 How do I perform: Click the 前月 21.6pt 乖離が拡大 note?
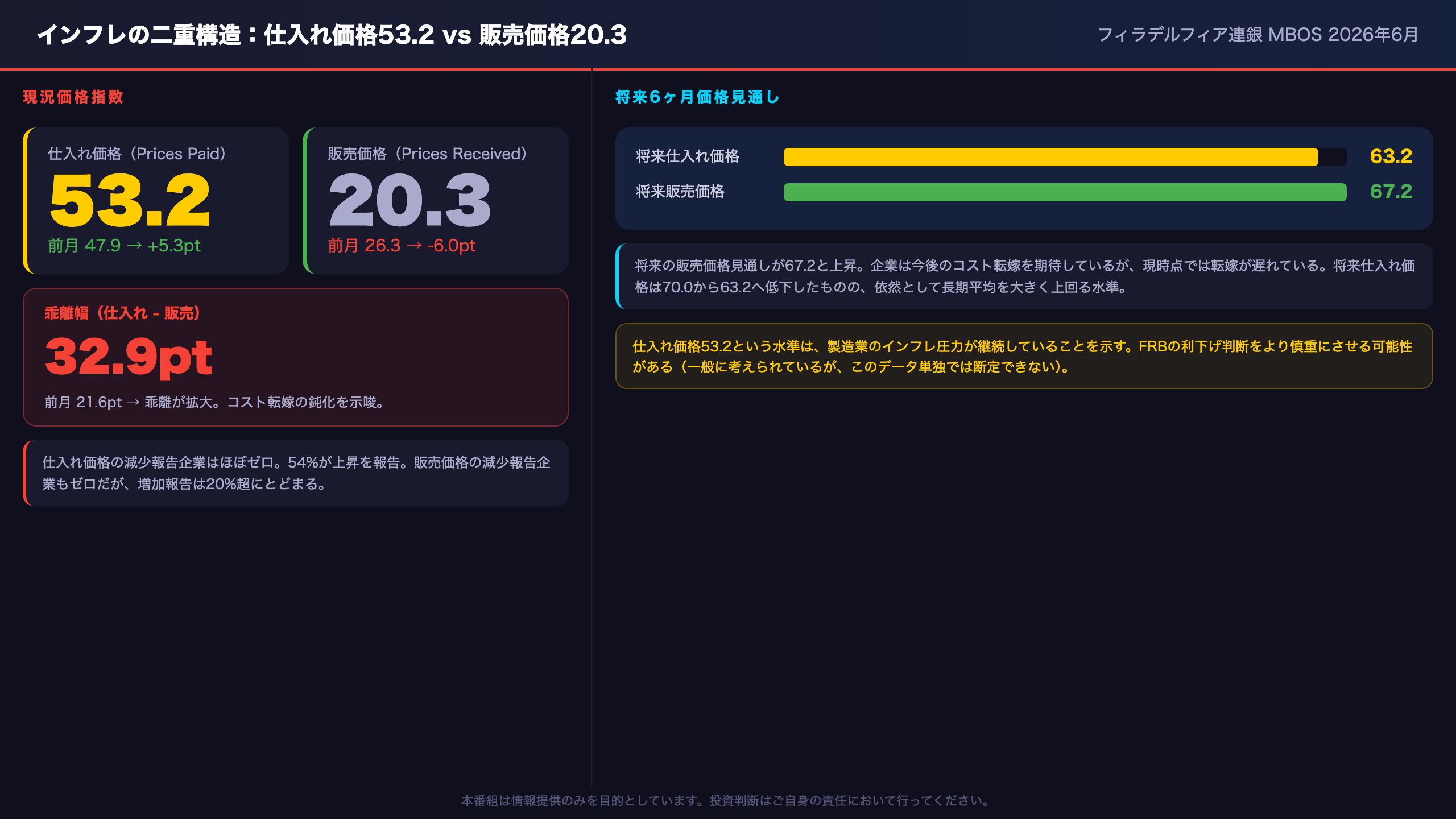coord(216,402)
